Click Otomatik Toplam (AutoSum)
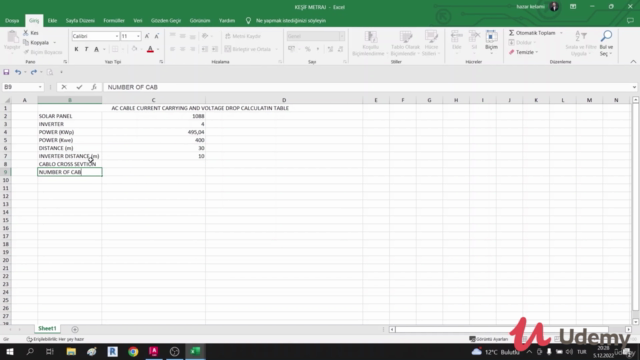This screenshot has height=360, width=640. 532,33
